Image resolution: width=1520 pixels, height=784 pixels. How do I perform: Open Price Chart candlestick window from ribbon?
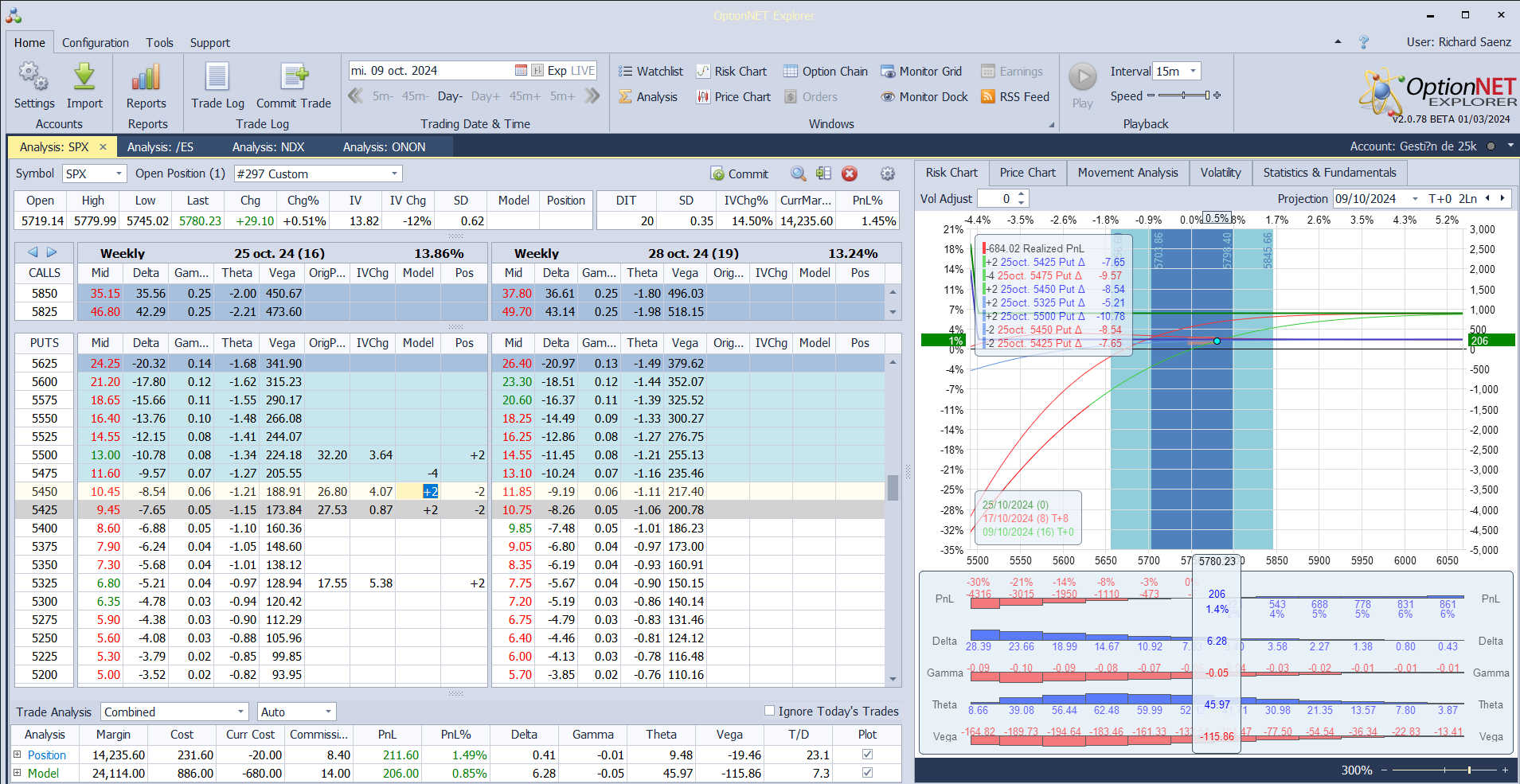click(x=733, y=96)
